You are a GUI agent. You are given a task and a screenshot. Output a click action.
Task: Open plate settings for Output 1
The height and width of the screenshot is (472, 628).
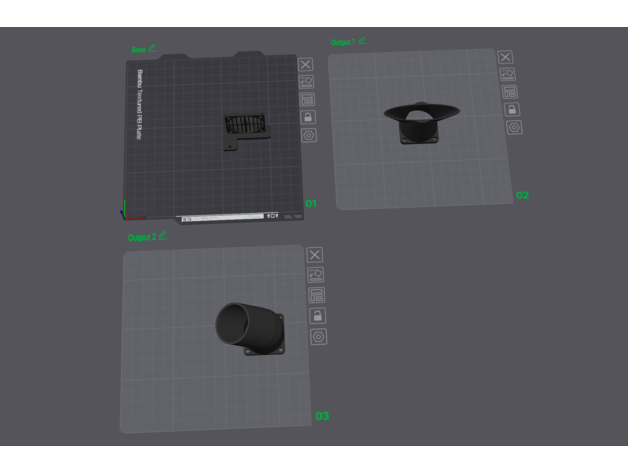[513, 127]
